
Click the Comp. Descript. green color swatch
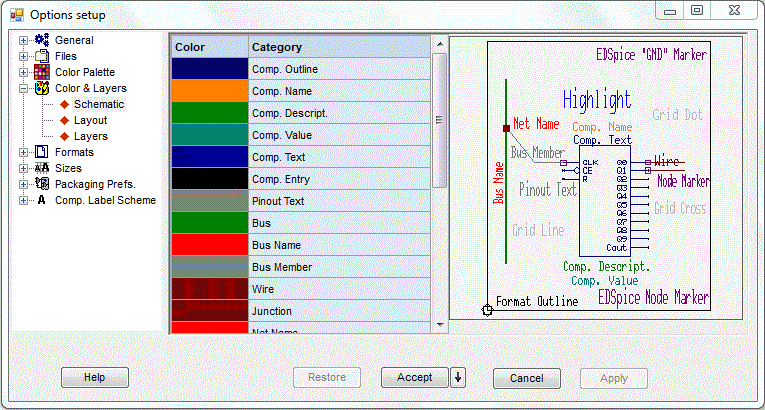pos(210,113)
